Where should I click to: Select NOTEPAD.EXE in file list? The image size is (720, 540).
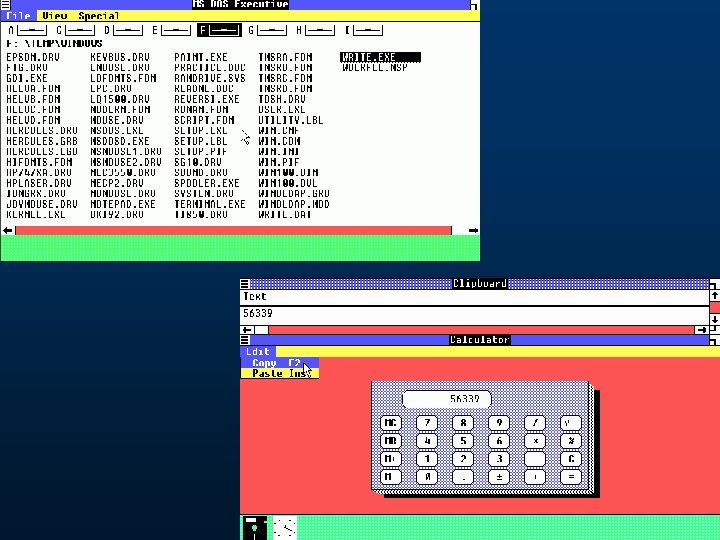pos(123,204)
